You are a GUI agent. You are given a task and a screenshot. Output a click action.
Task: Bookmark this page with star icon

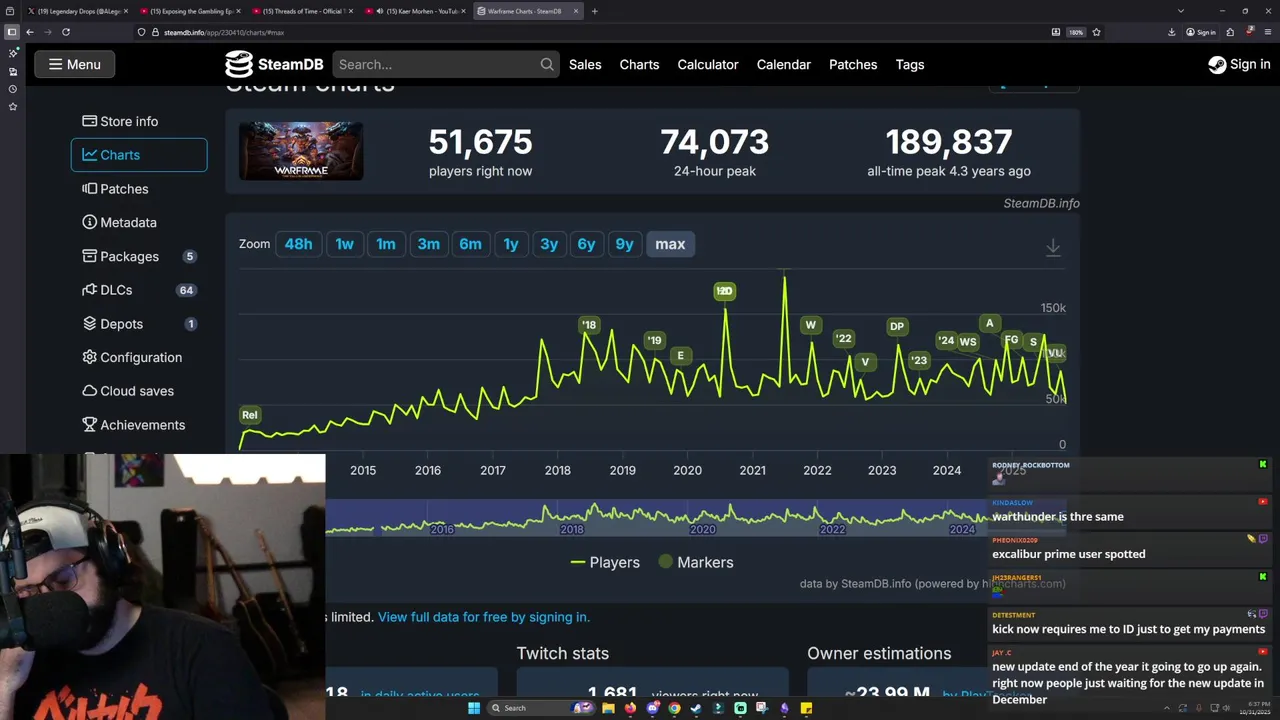pos(1096,32)
